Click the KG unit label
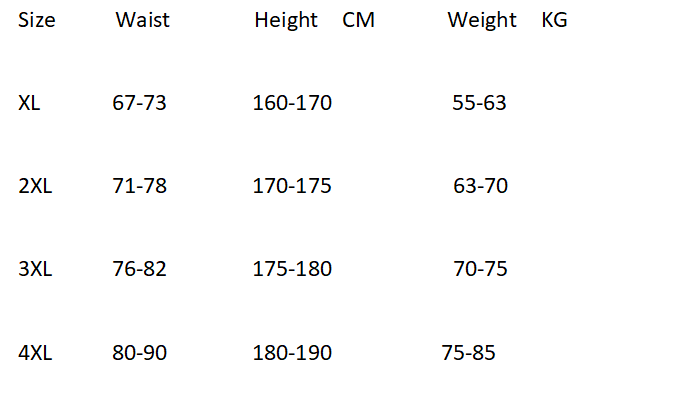 point(554,20)
